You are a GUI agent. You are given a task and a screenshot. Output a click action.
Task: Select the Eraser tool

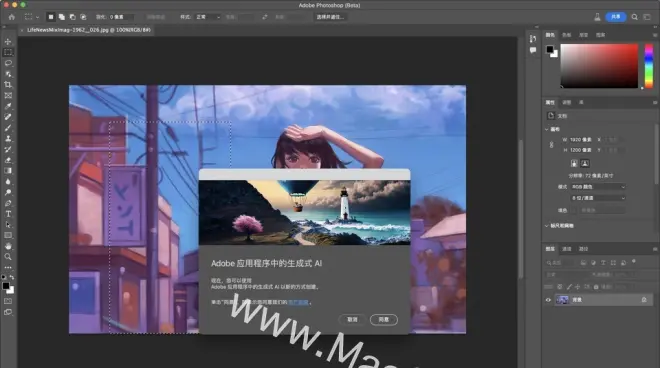point(8,160)
